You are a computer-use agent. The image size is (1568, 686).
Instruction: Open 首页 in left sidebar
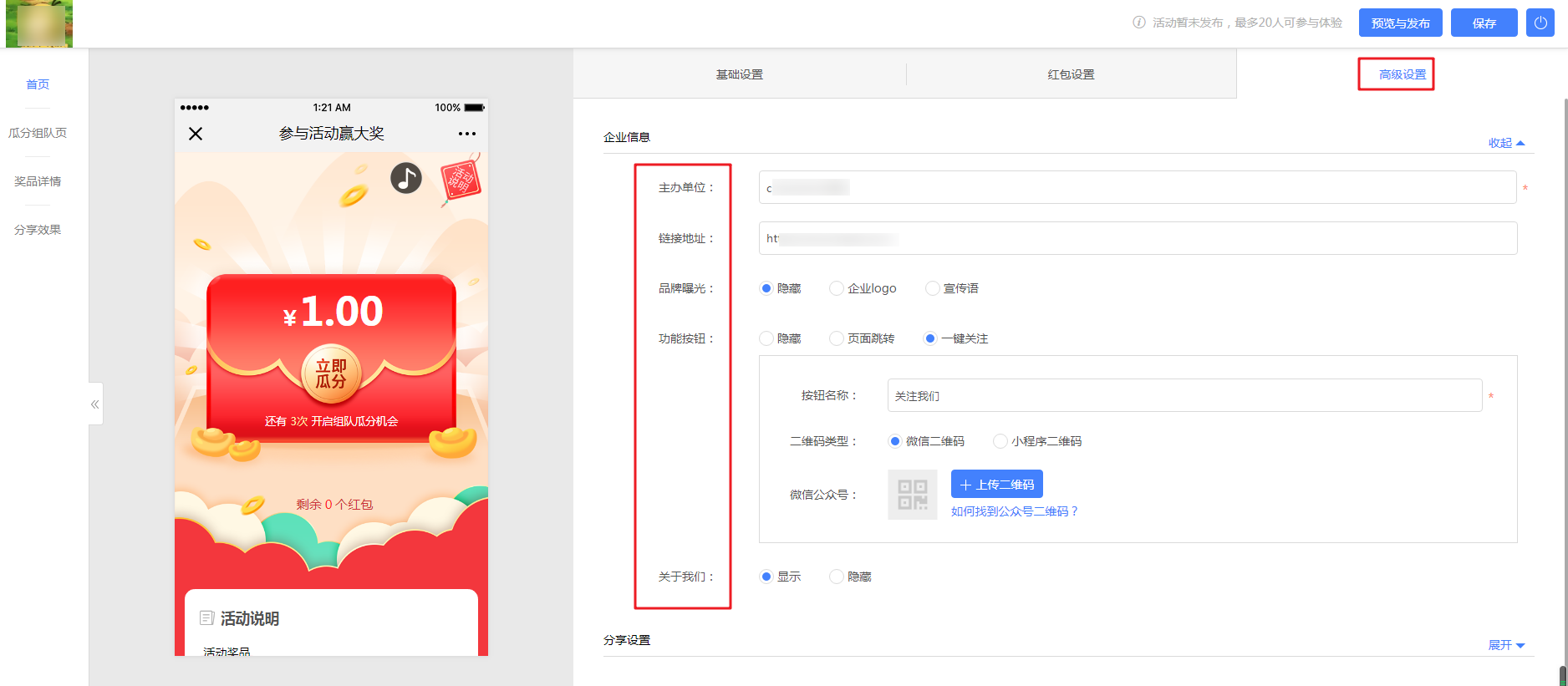tap(38, 84)
